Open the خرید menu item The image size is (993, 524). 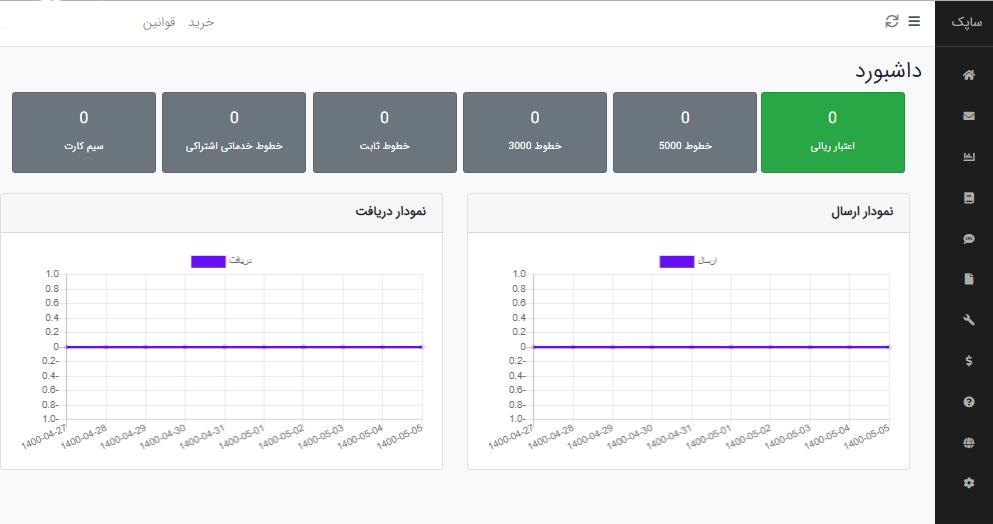(x=202, y=22)
